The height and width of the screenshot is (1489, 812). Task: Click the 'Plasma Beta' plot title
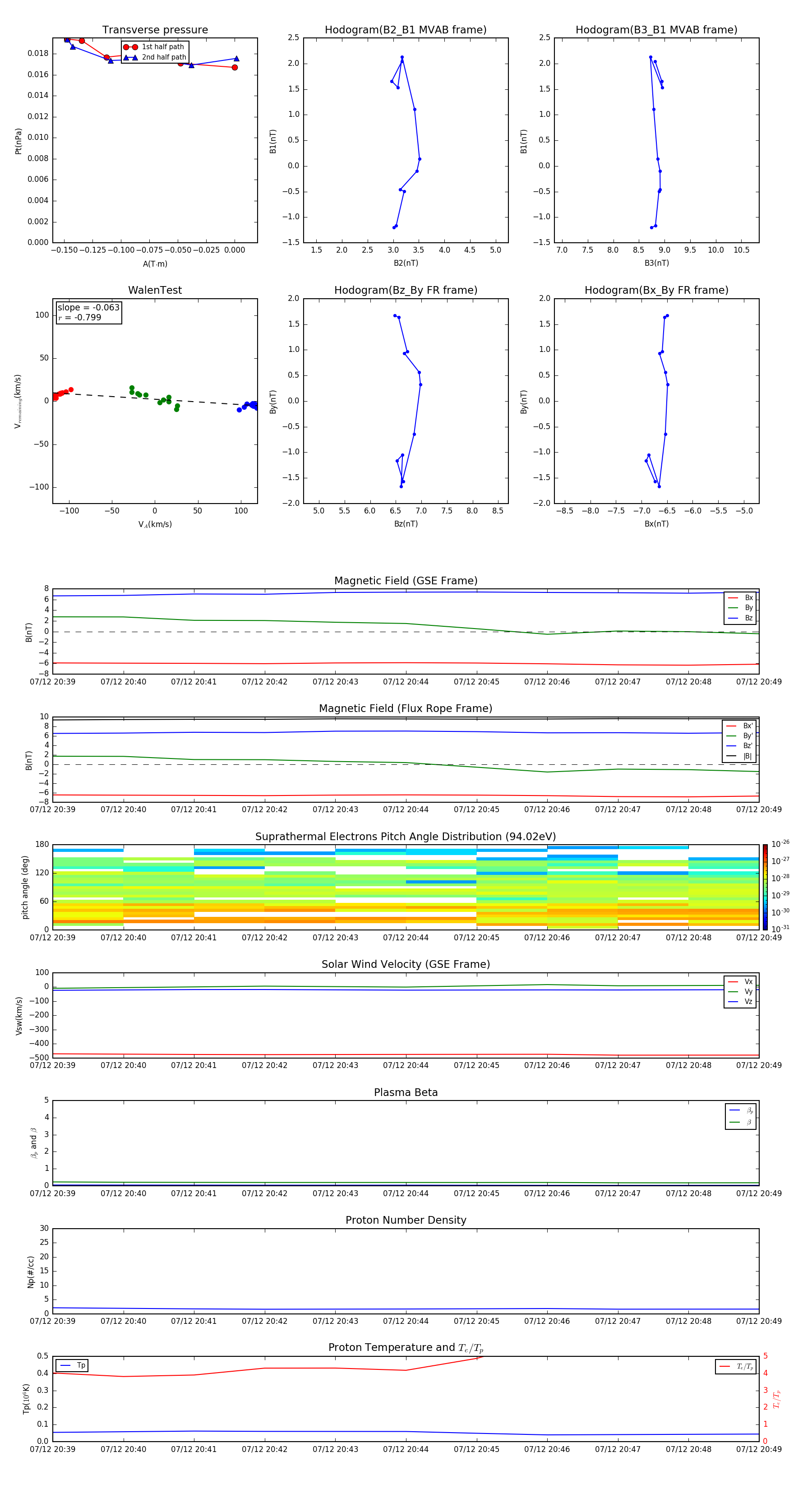tap(406, 1093)
